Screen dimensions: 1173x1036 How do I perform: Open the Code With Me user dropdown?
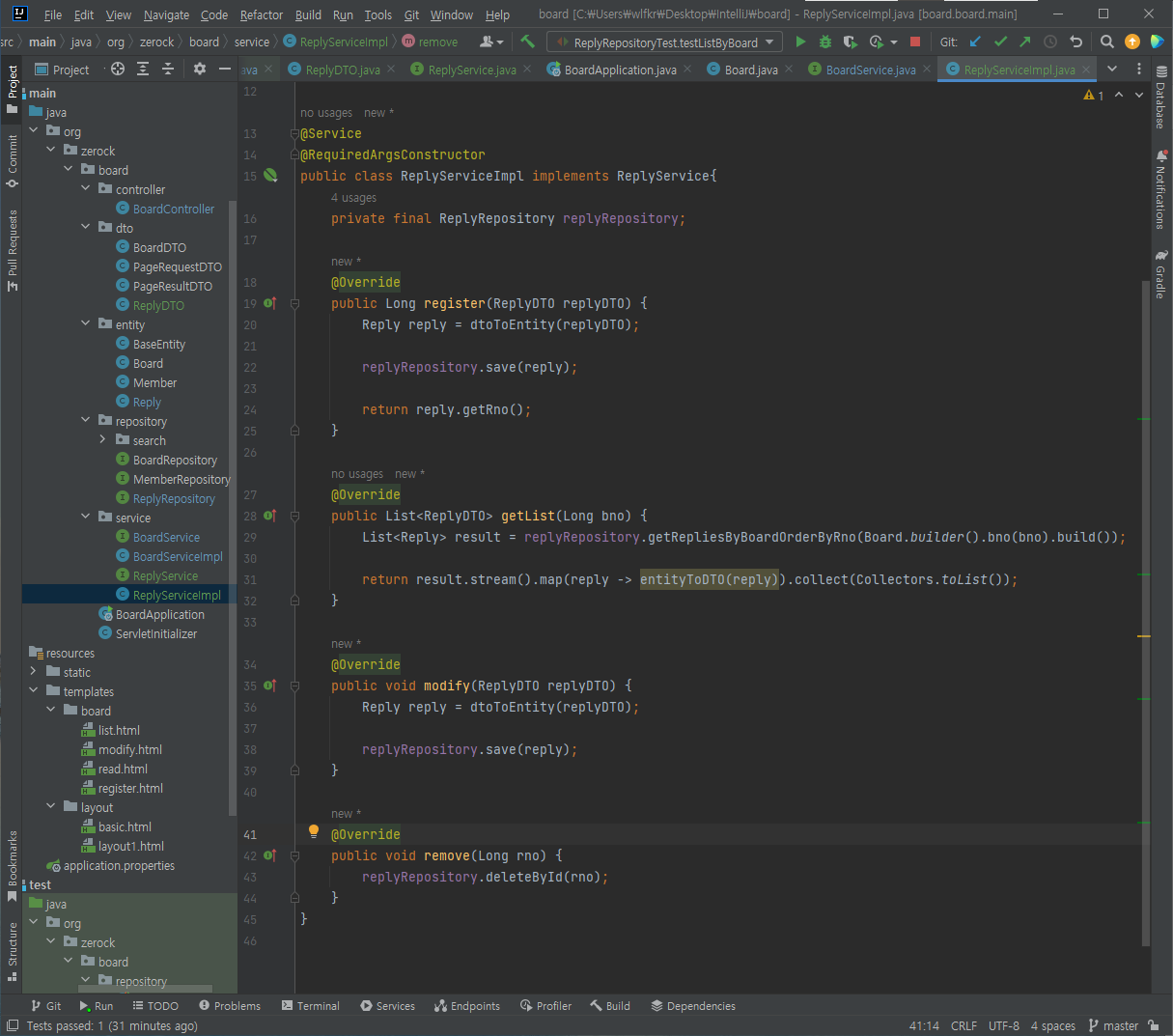click(491, 42)
